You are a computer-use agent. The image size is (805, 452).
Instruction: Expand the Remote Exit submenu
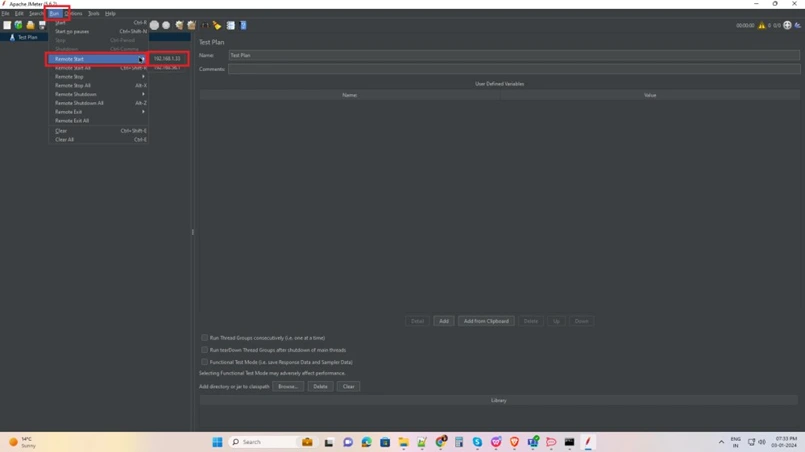pyautogui.click(x=98, y=111)
